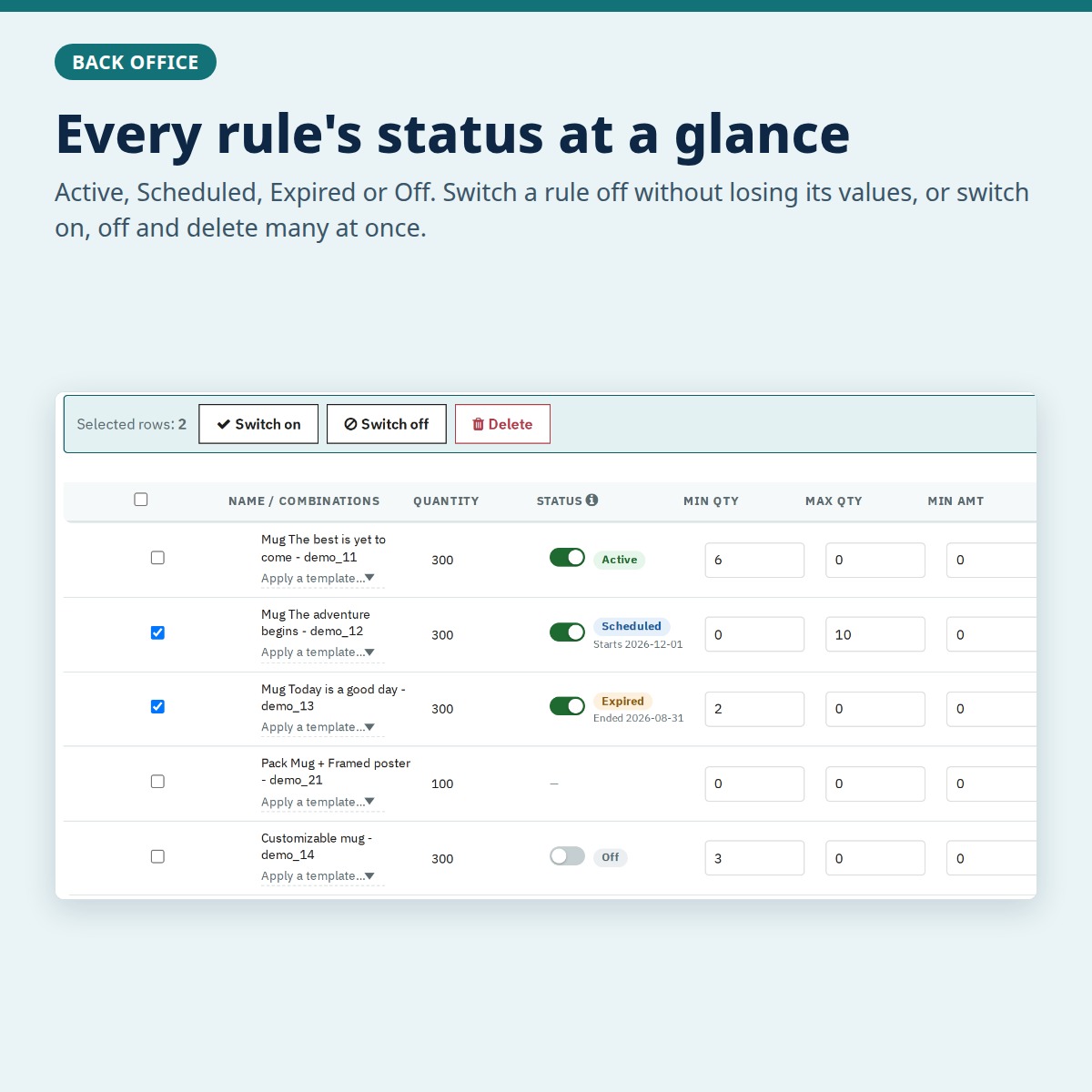The width and height of the screenshot is (1092, 1092).
Task: Click Max Qty field in demo_14 row
Action: (875, 858)
